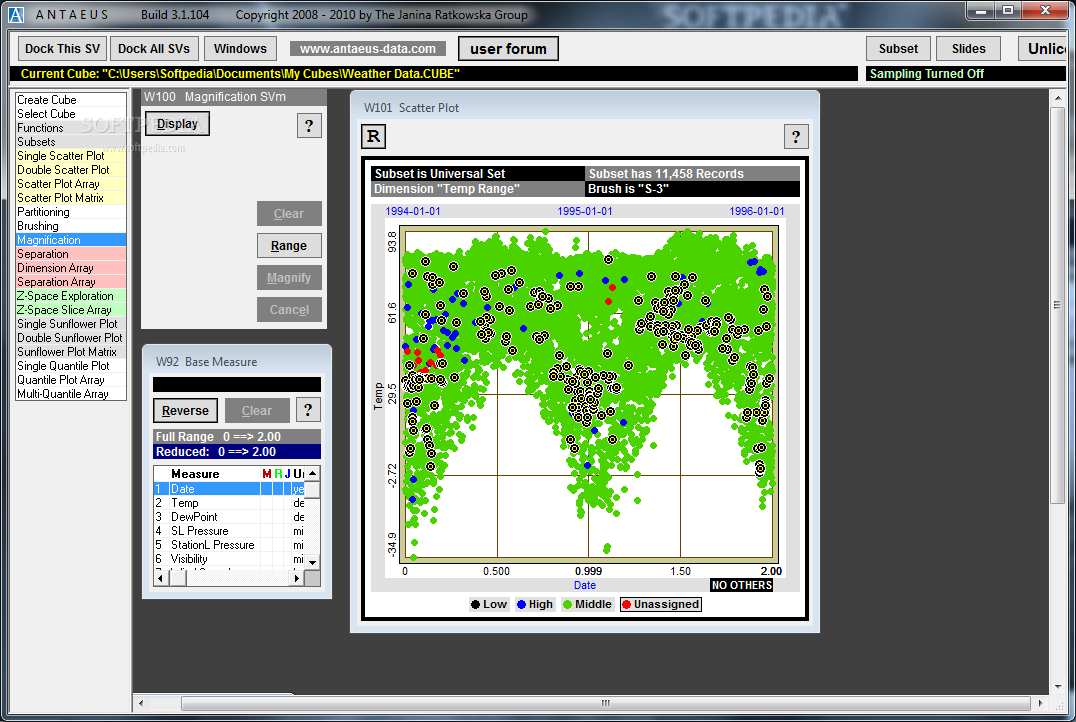The image size is (1076, 722).
Task: Select Date row in Measure list
Action: coord(229,489)
